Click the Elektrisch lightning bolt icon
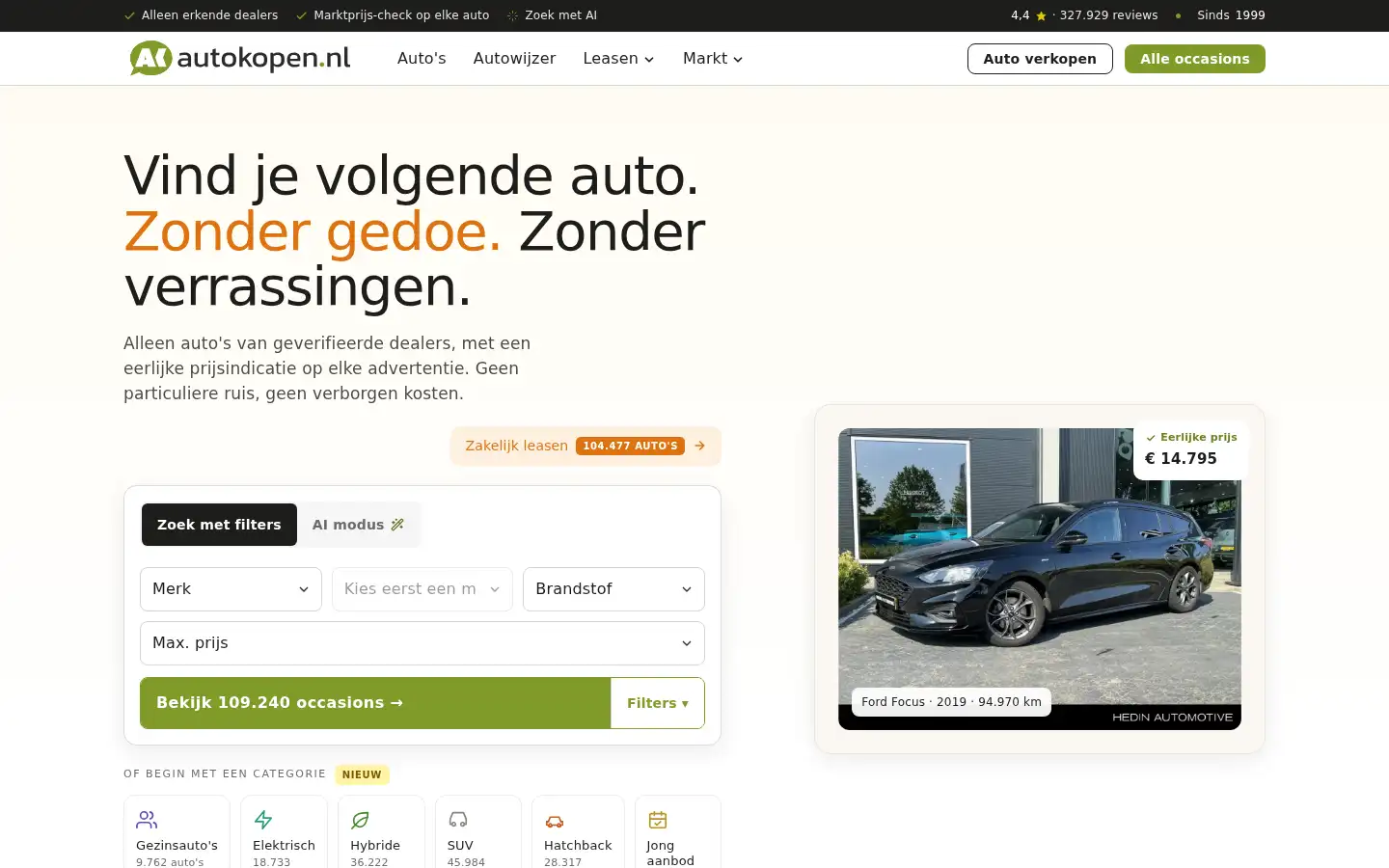The height and width of the screenshot is (868, 1389). 263,820
